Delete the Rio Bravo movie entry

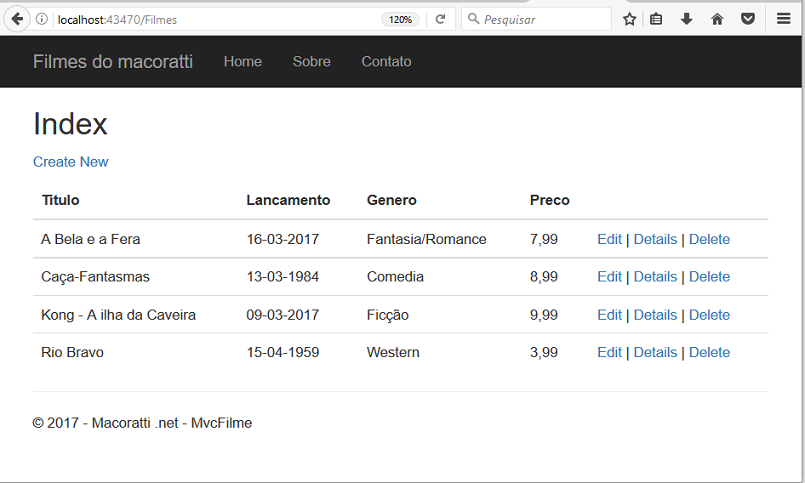click(x=709, y=352)
